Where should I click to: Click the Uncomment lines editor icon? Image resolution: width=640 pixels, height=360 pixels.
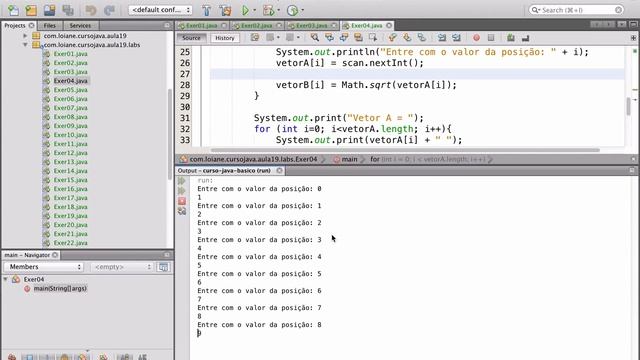[x=525, y=38]
